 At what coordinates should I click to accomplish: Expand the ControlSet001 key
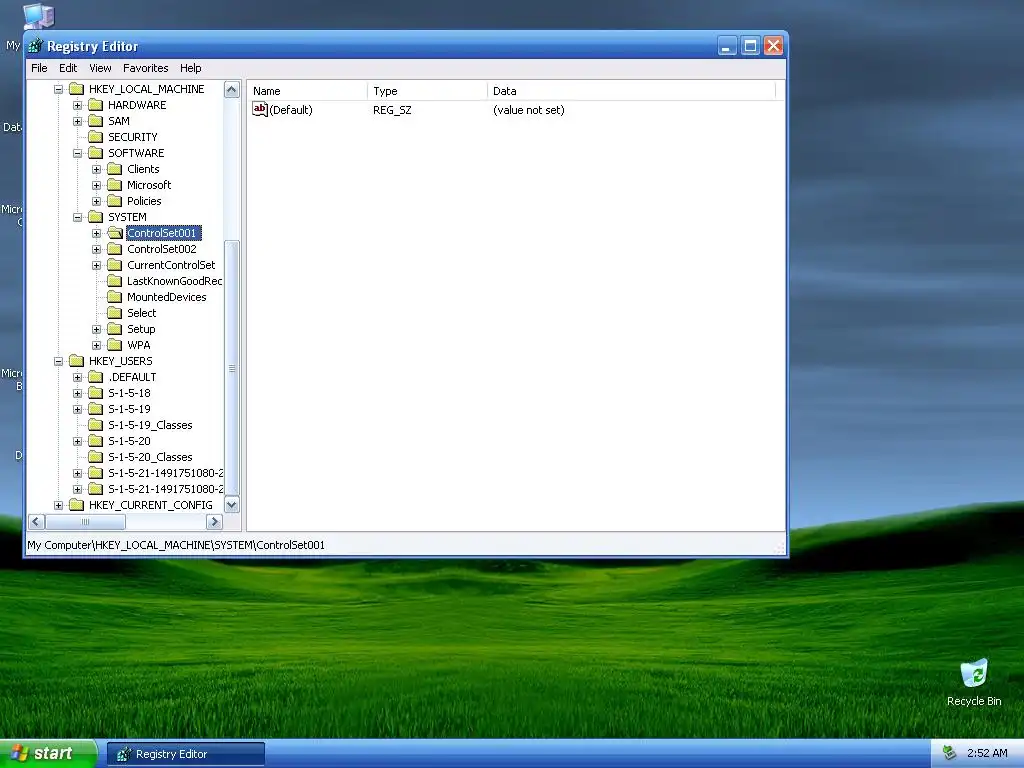point(97,233)
